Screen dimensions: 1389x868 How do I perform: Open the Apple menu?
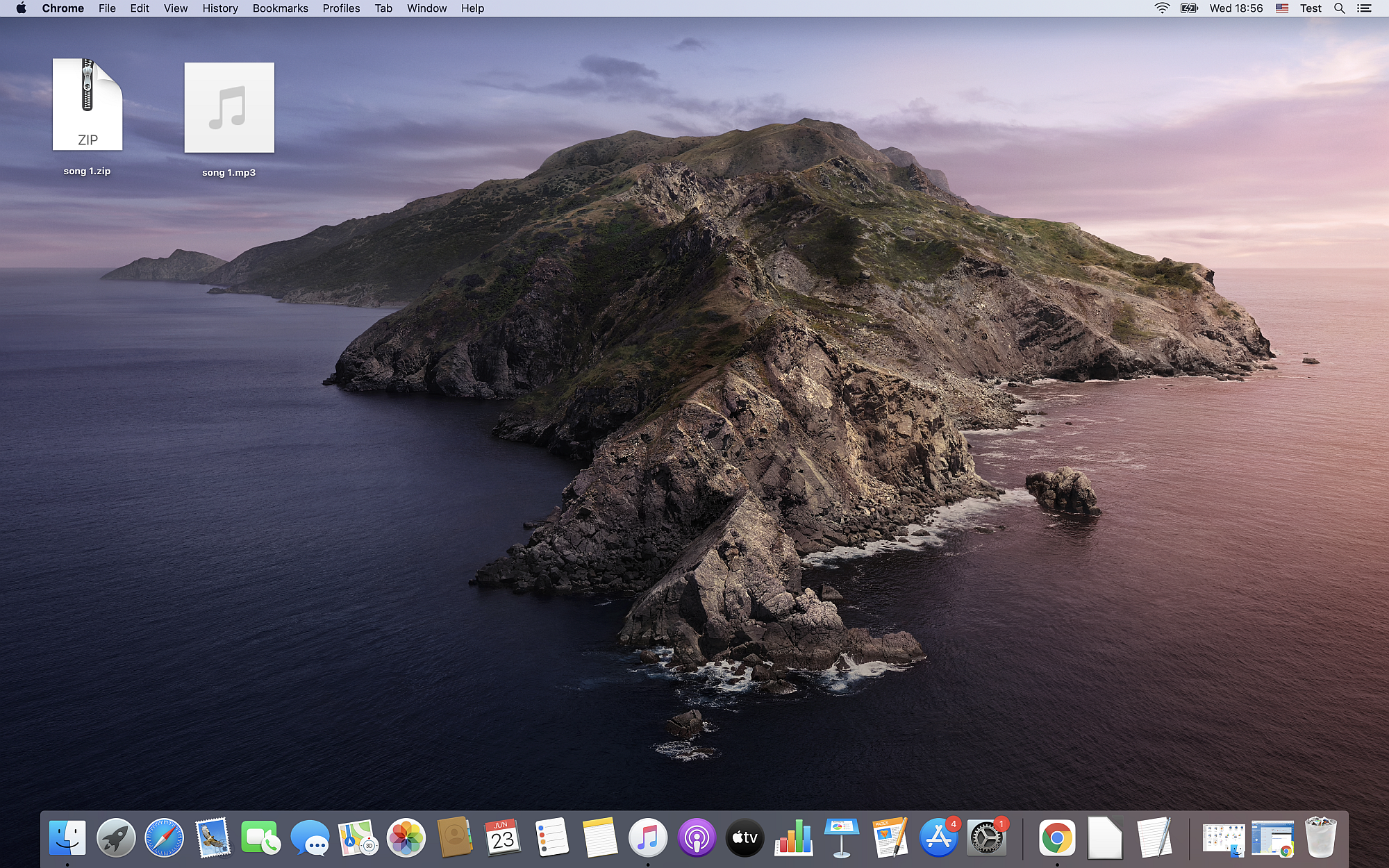click(21, 8)
